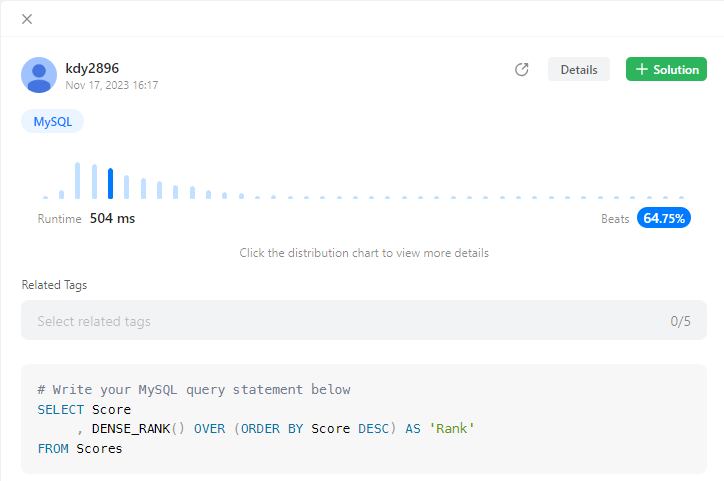Click the green Solution button
The height and width of the screenshot is (481, 724).
666,69
